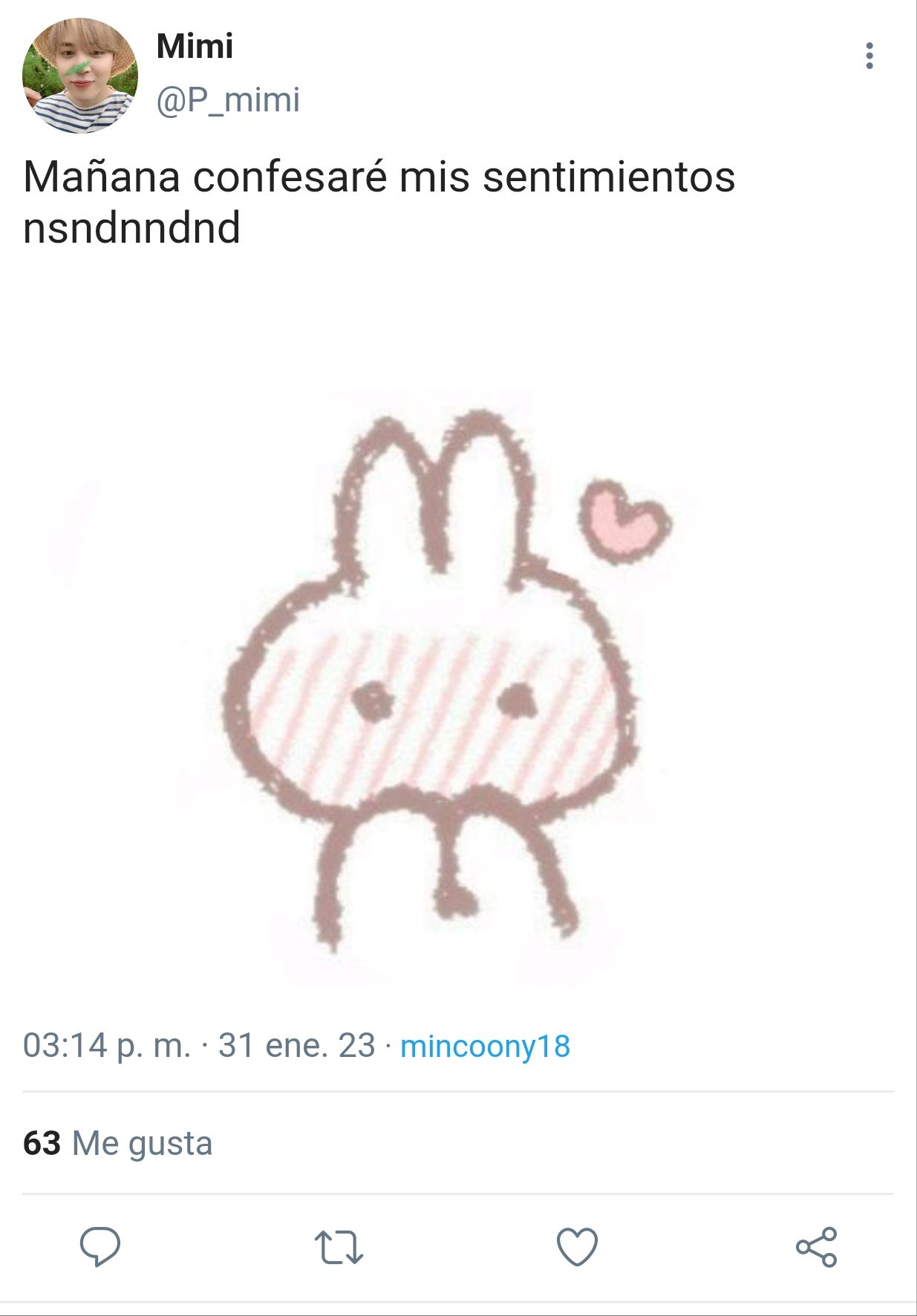Open the mincoony18 source link
Viewport: 917px width, 1316px height.
tap(486, 1046)
